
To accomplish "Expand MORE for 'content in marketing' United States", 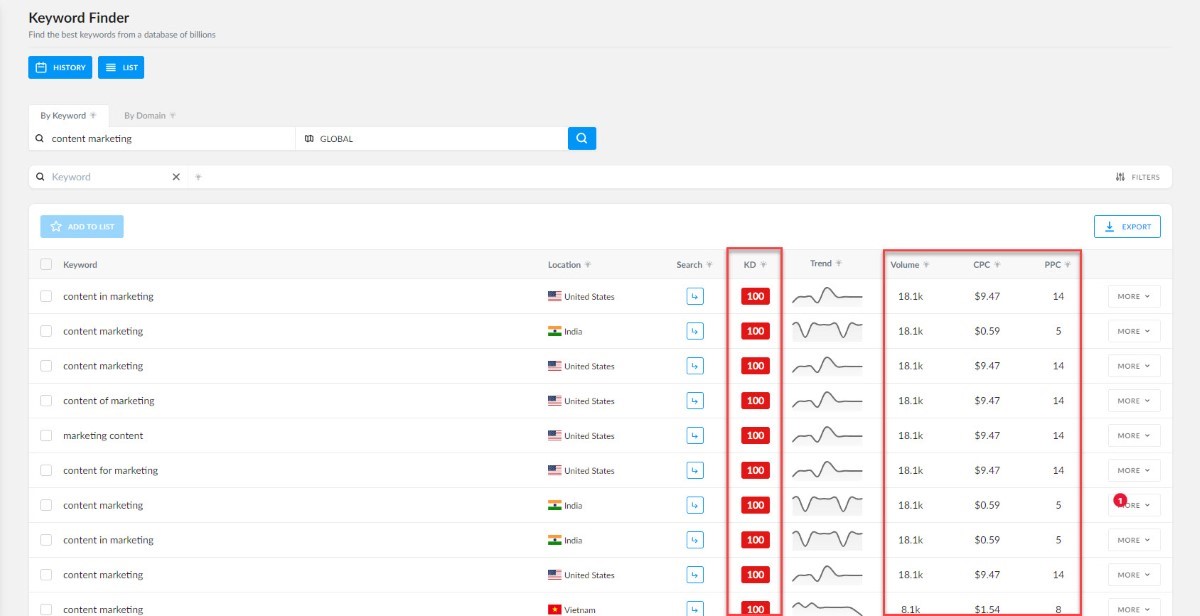I will 1134,296.
